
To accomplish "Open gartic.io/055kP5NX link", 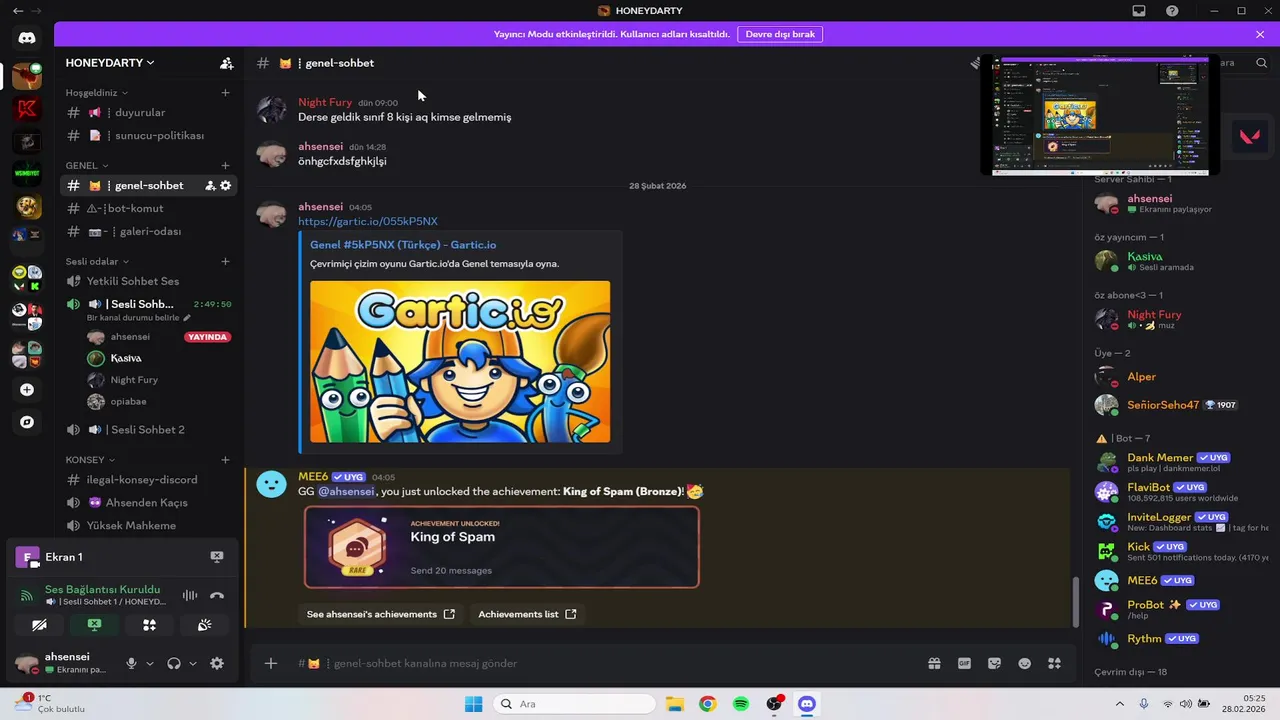I will 367,222.
